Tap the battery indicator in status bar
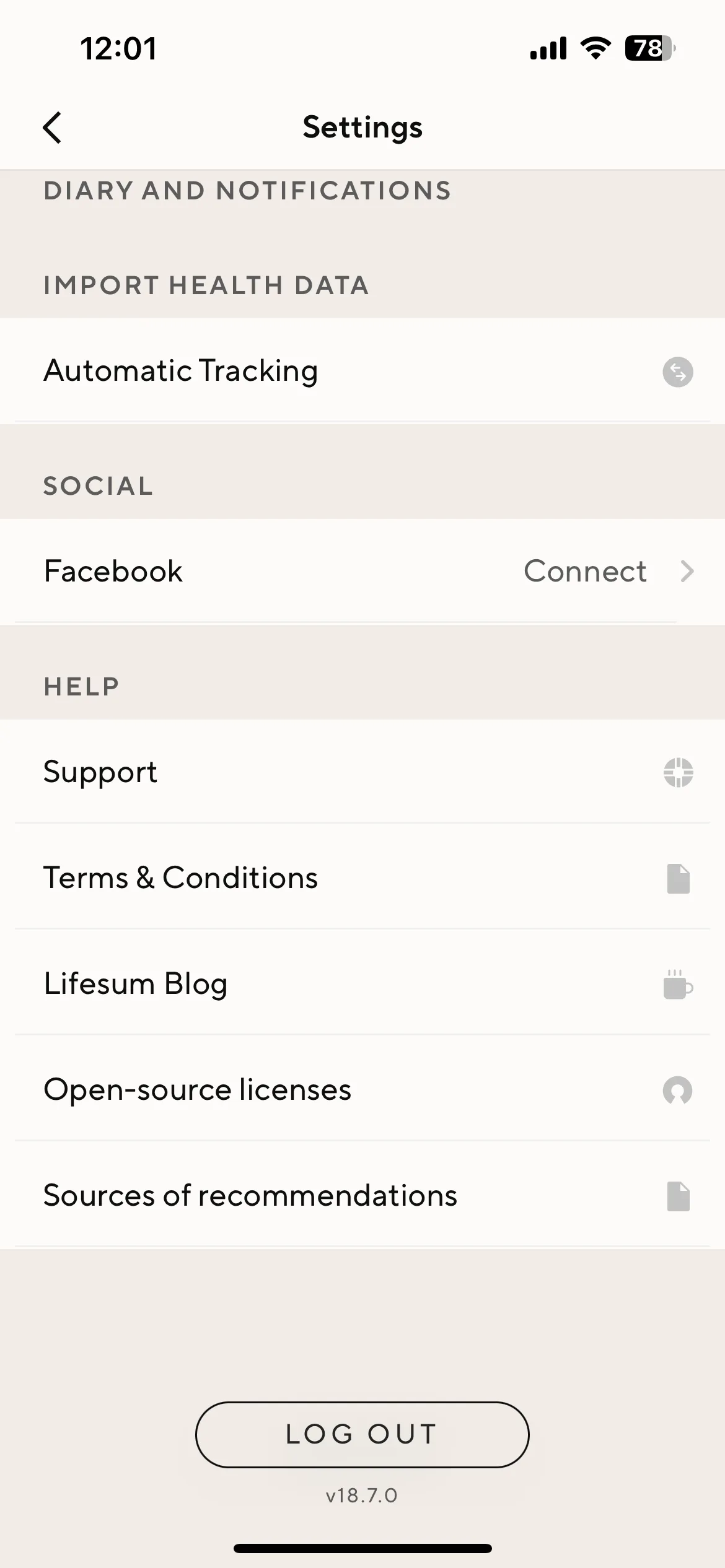This screenshot has width=725, height=1568. (650, 48)
